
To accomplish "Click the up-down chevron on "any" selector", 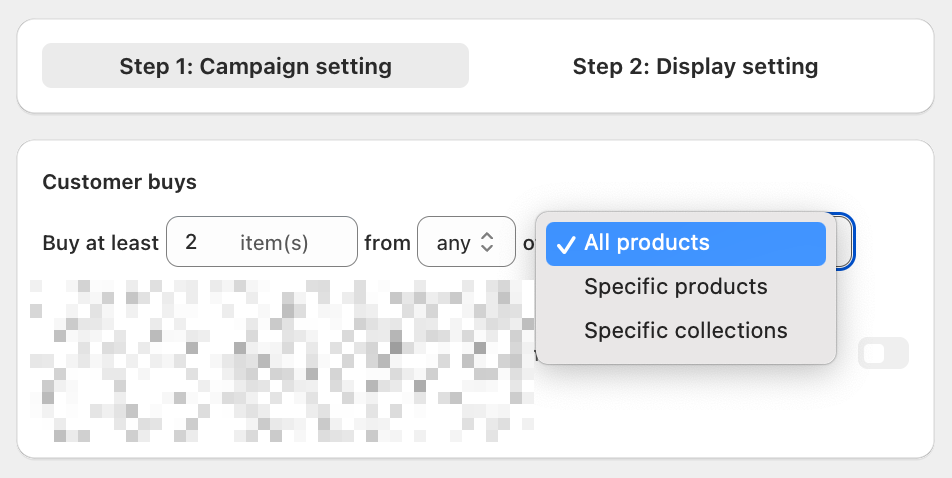I will (487, 242).
